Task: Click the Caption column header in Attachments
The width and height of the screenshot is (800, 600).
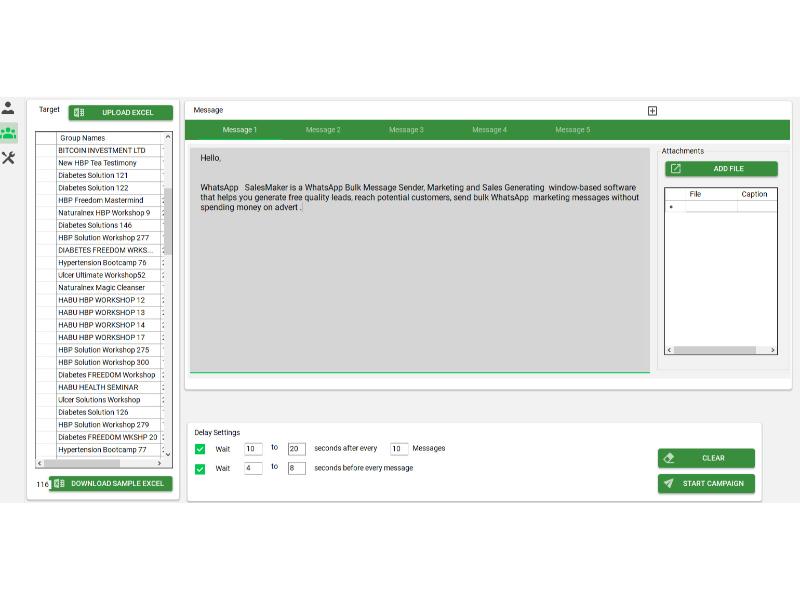Action: coord(757,194)
